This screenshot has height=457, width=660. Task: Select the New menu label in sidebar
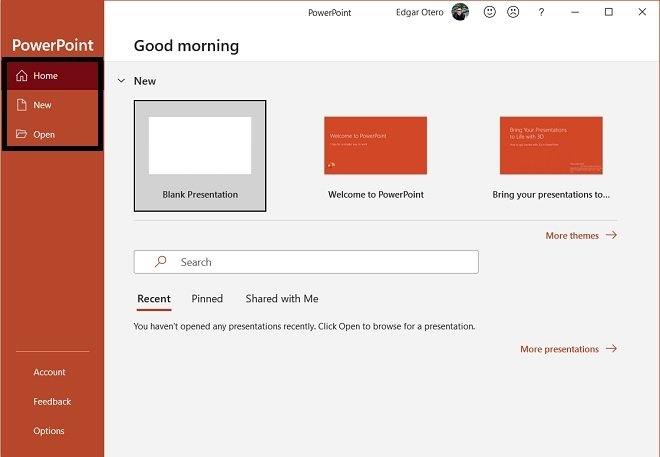point(42,105)
